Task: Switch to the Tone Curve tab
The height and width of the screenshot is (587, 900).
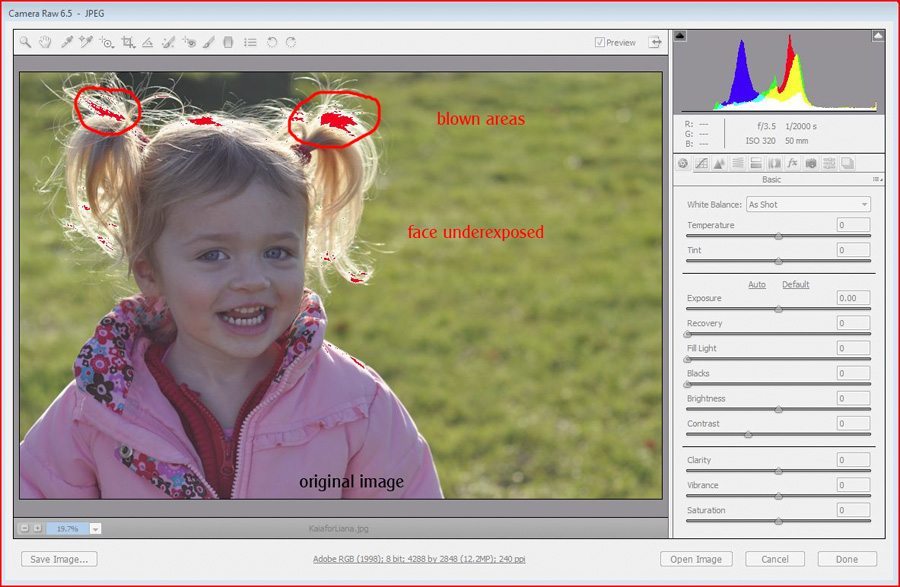Action: (701, 163)
